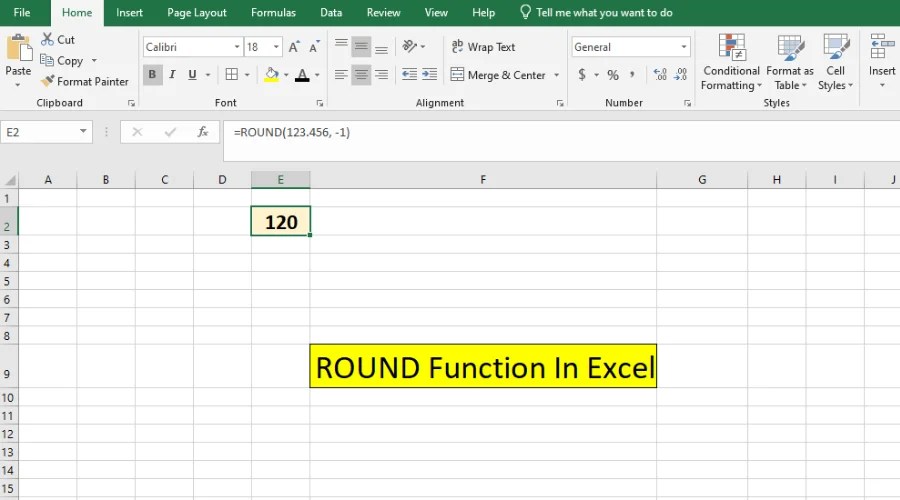Confirm formula entry with check button

[x=170, y=132]
